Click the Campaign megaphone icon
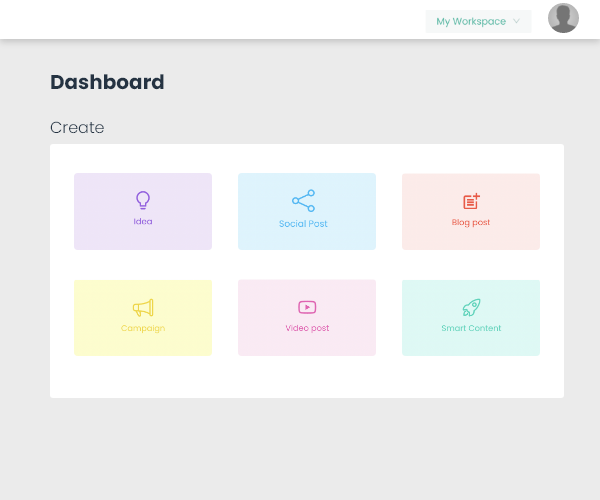 coord(143,308)
